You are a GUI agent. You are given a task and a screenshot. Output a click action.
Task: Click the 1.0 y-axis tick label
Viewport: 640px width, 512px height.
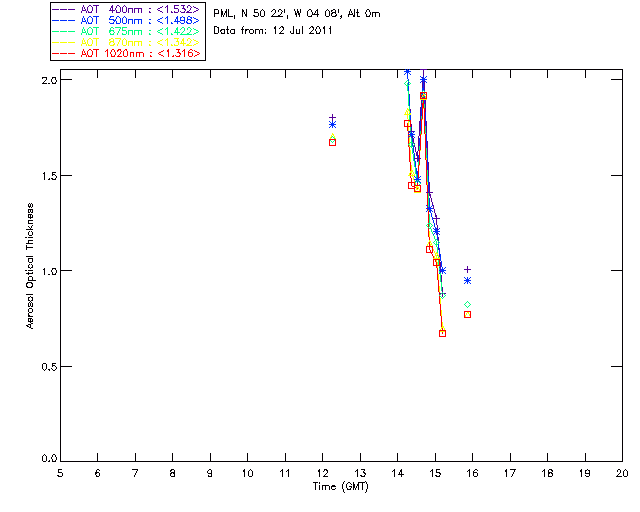point(49,271)
